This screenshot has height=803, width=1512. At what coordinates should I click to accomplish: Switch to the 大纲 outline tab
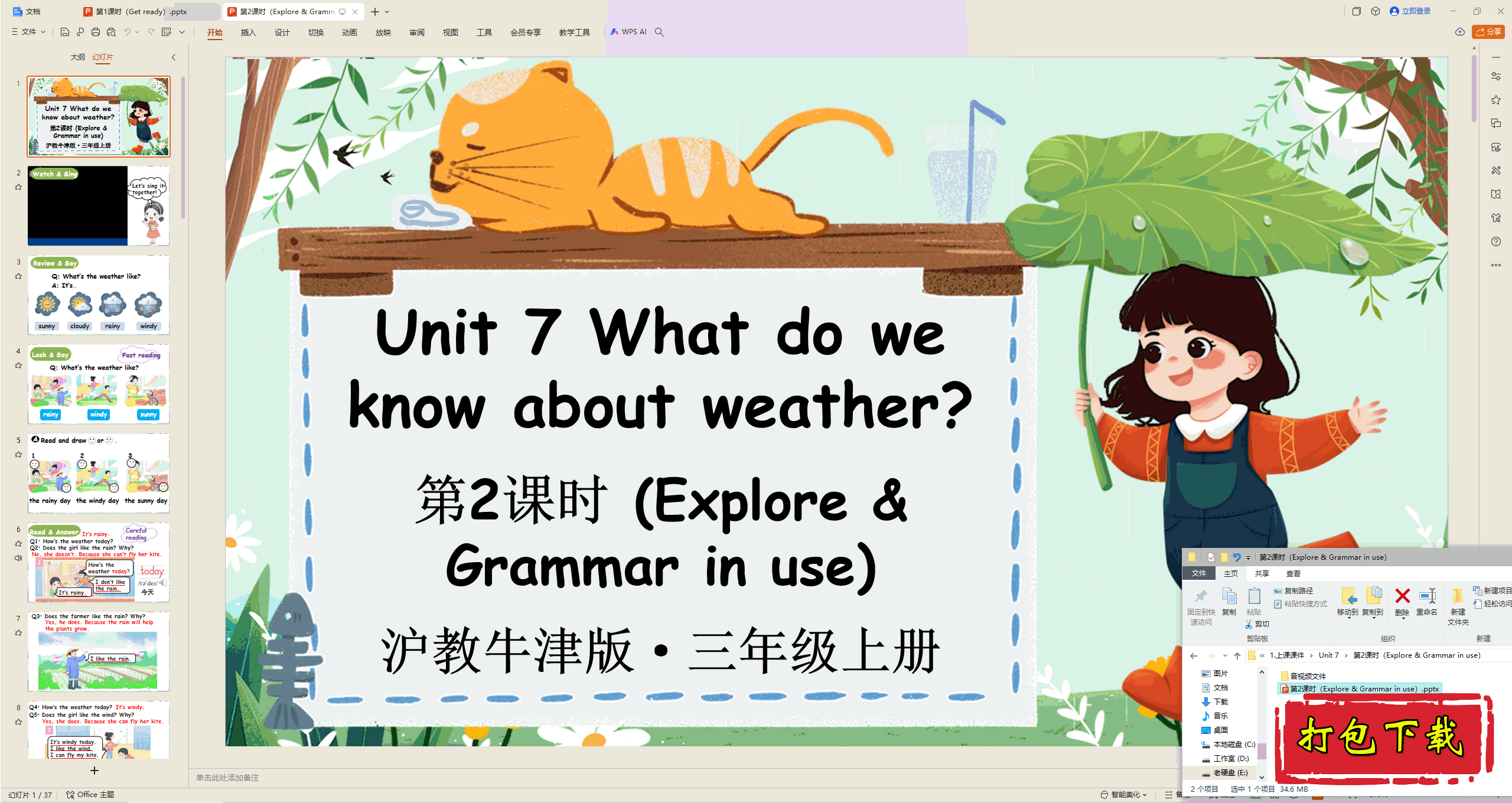(x=77, y=57)
